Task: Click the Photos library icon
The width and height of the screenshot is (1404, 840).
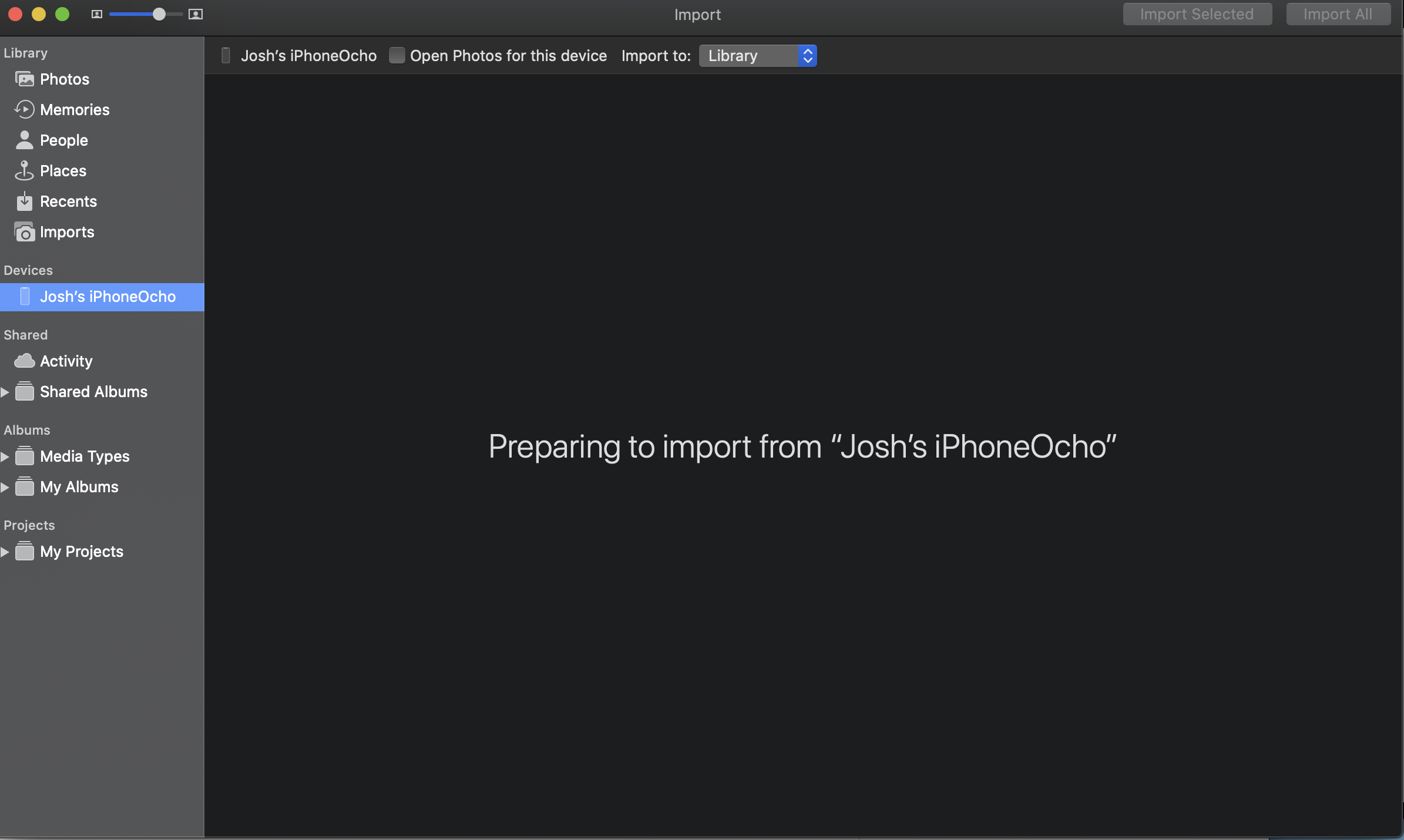Action: click(x=24, y=79)
